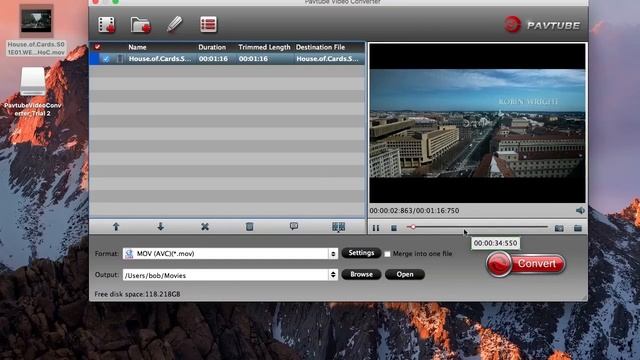640x360 pixels.
Task: Remove the selected item with X icon
Action: click(x=205, y=227)
